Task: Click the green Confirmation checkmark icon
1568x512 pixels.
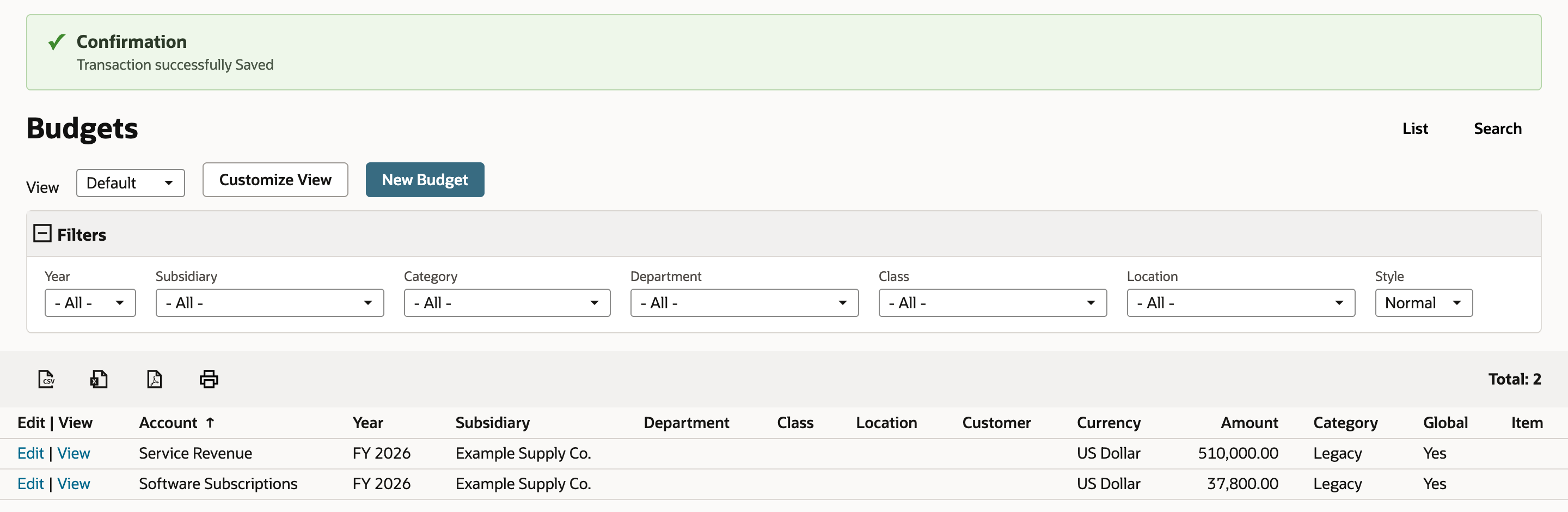Action: tap(57, 42)
